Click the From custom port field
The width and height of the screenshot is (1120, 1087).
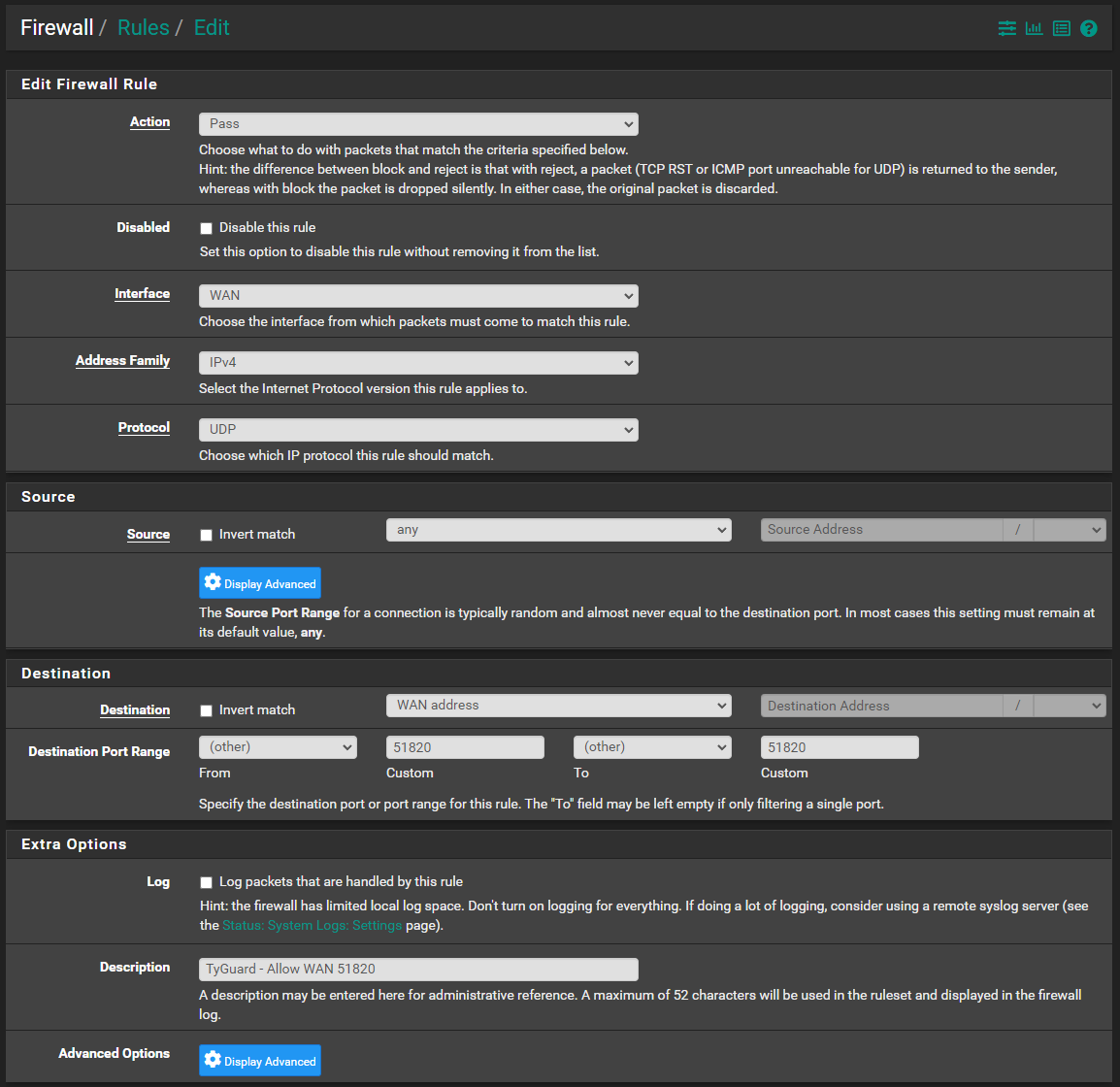click(465, 747)
